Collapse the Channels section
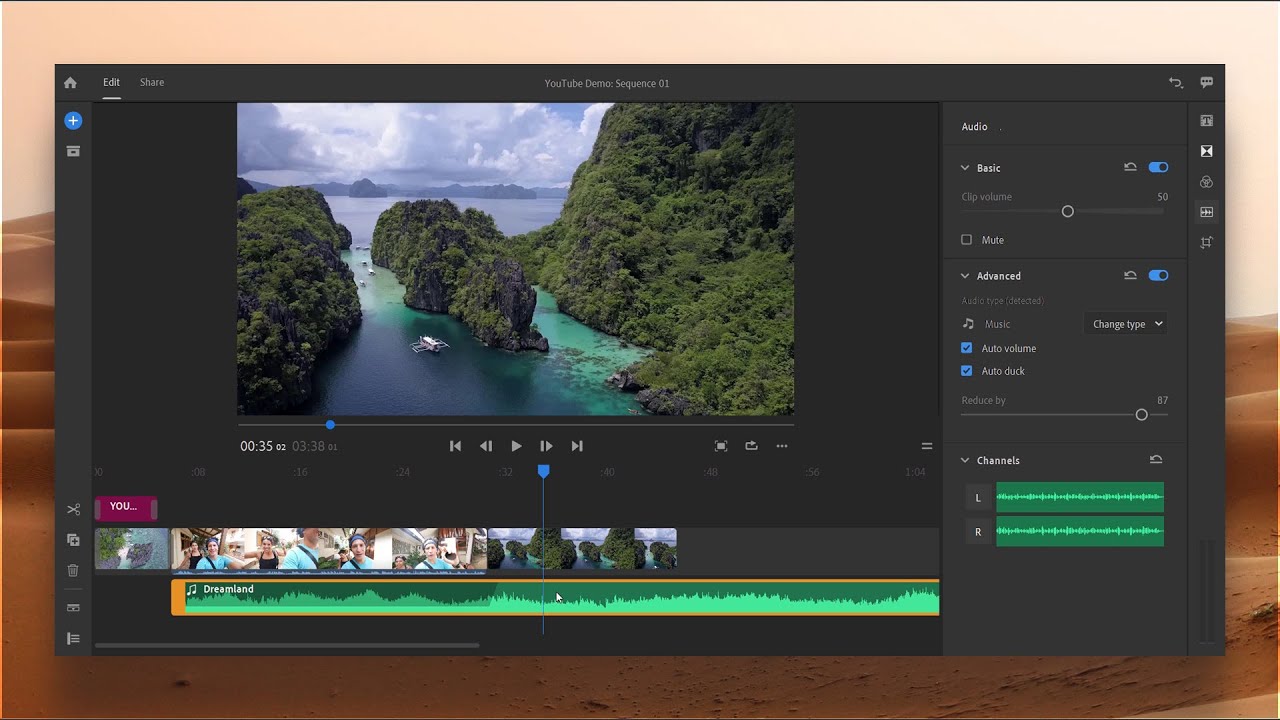The image size is (1280, 720). (x=965, y=461)
